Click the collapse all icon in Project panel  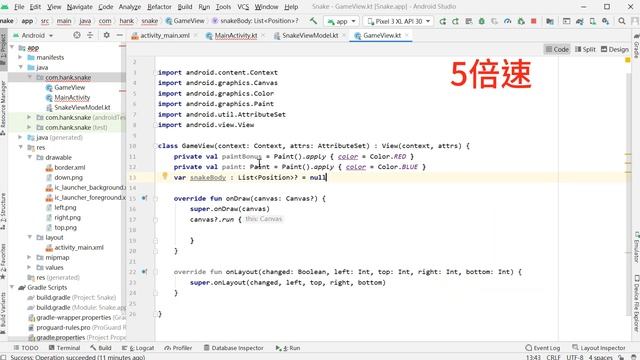(x=90, y=35)
